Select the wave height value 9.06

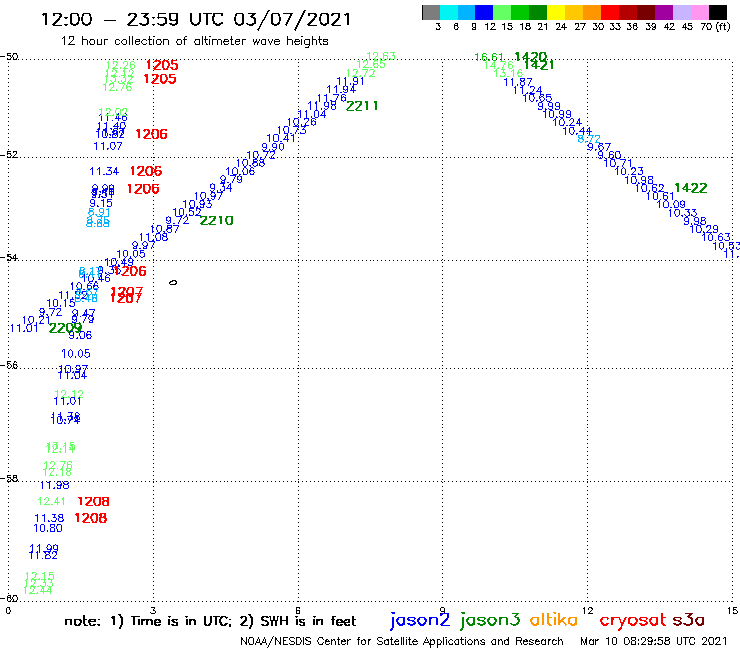tap(80, 335)
